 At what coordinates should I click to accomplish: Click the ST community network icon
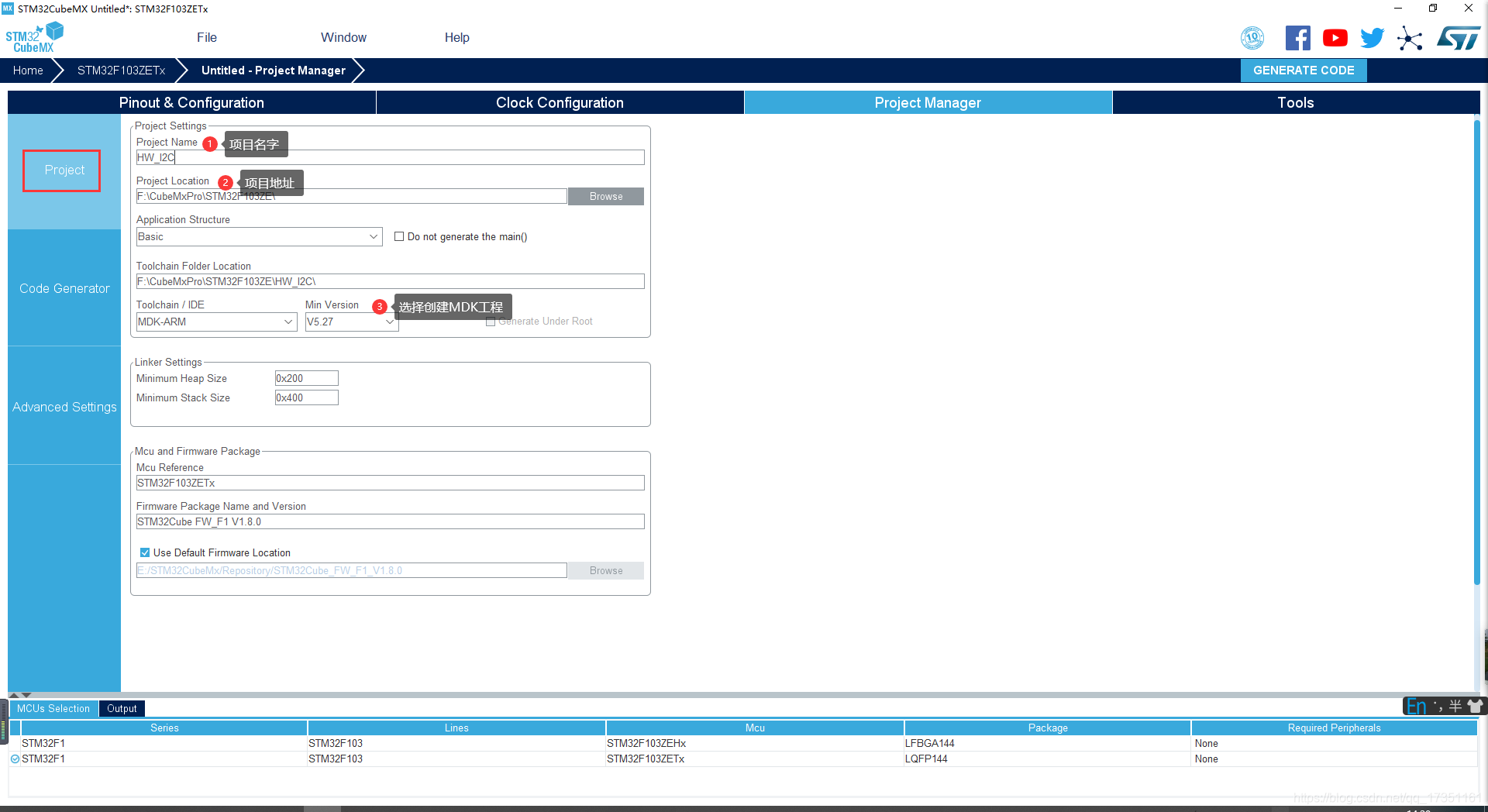click(1410, 38)
